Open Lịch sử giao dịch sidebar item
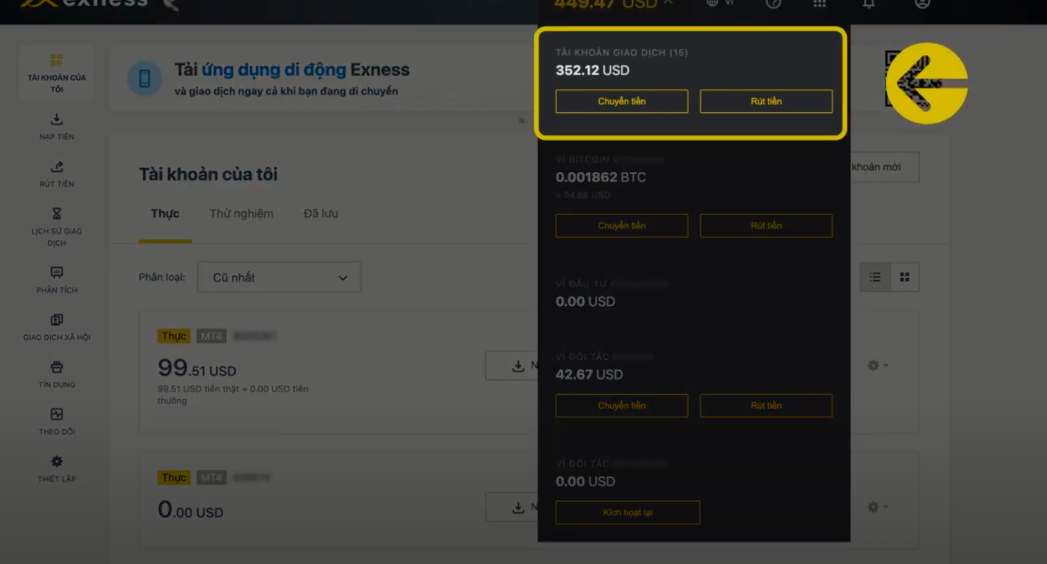This screenshot has height=564, width=1047. tap(57, 227)
